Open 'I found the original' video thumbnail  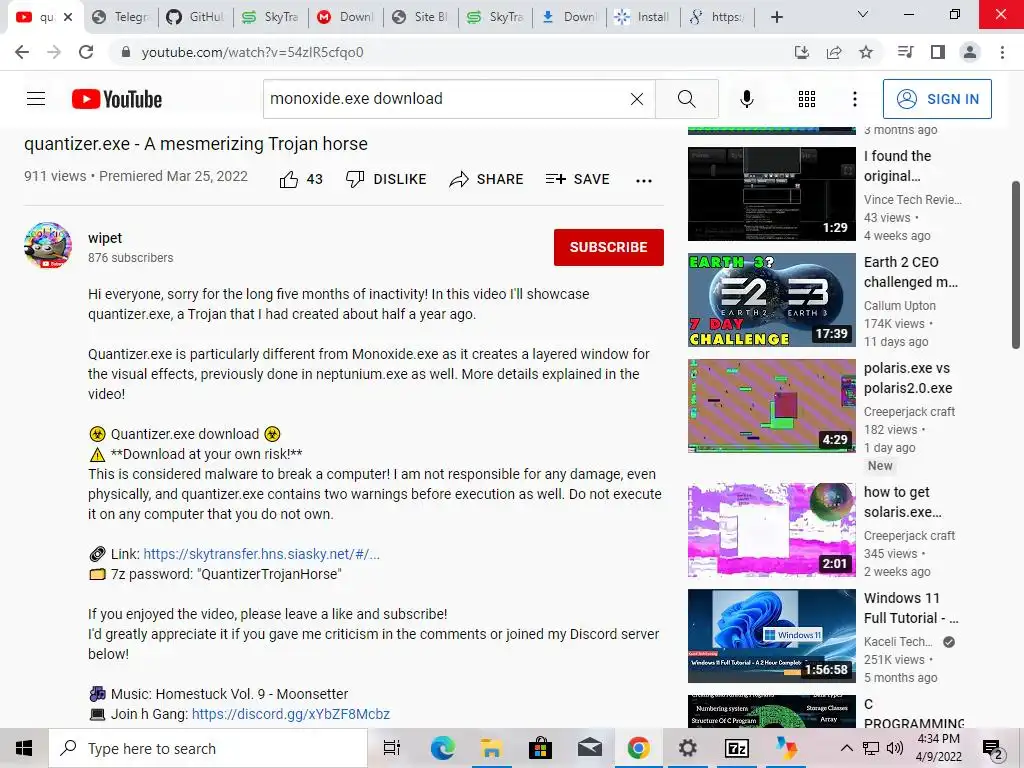pyautogui.click(x=771, y=193)
